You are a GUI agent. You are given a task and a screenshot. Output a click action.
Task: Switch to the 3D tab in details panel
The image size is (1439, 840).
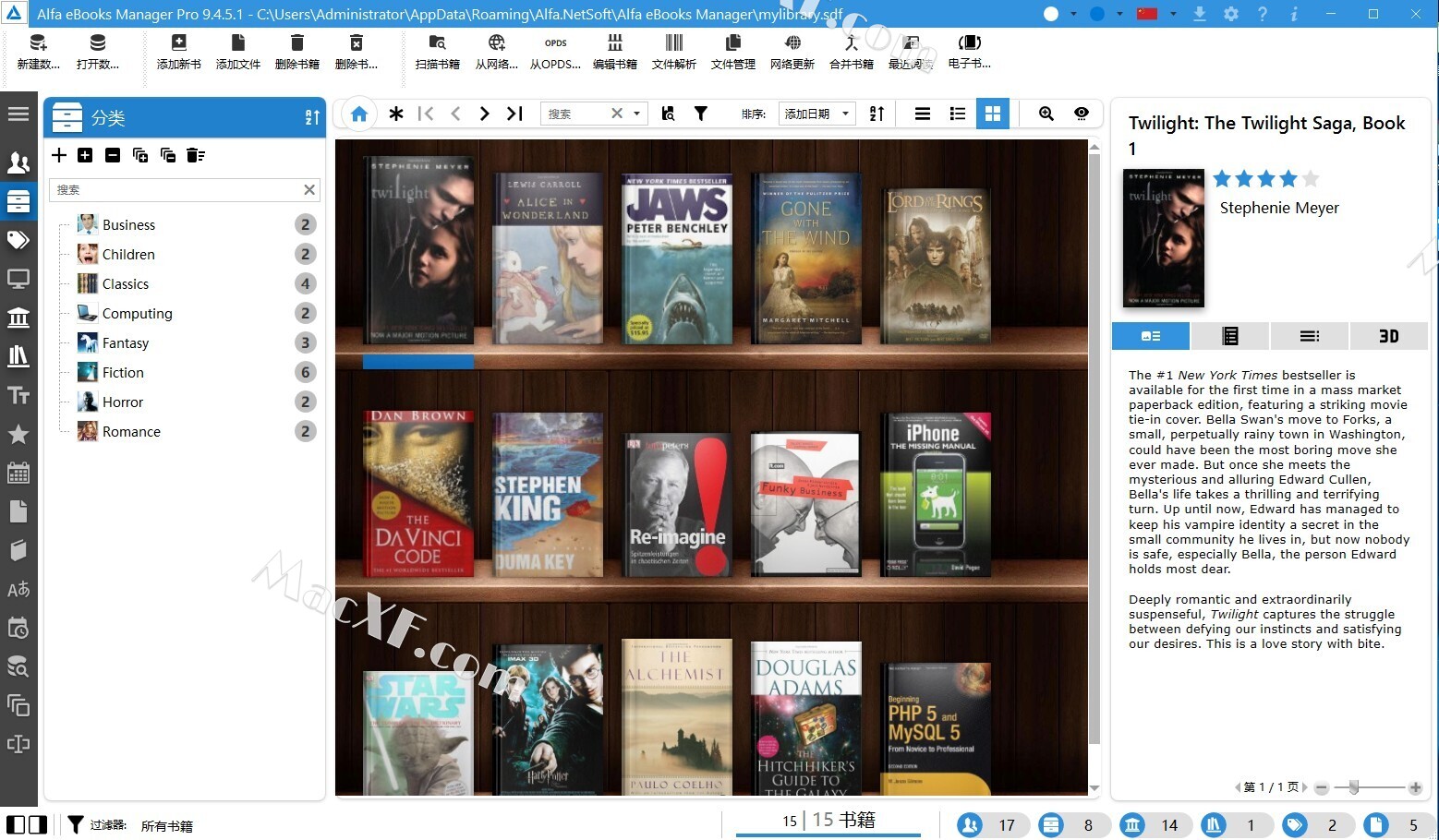[x=1388, y=336]
